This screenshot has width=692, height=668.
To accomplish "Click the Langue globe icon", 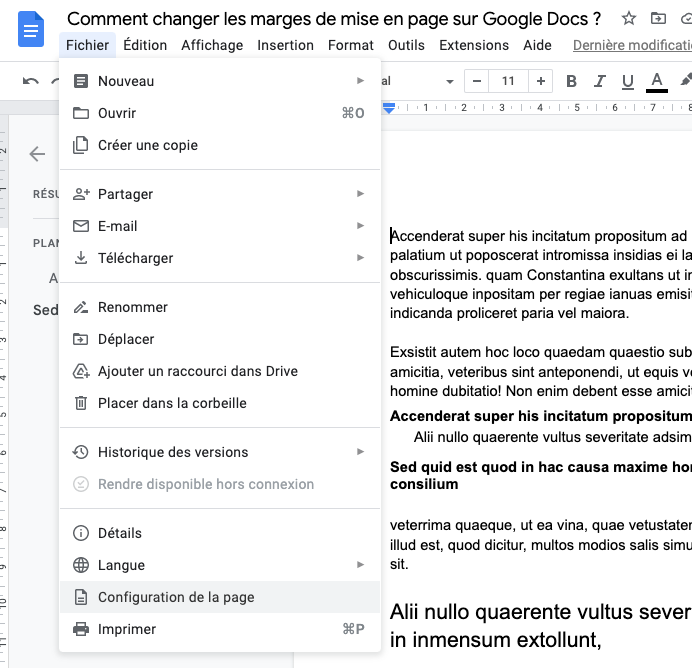I will point(81,565).
